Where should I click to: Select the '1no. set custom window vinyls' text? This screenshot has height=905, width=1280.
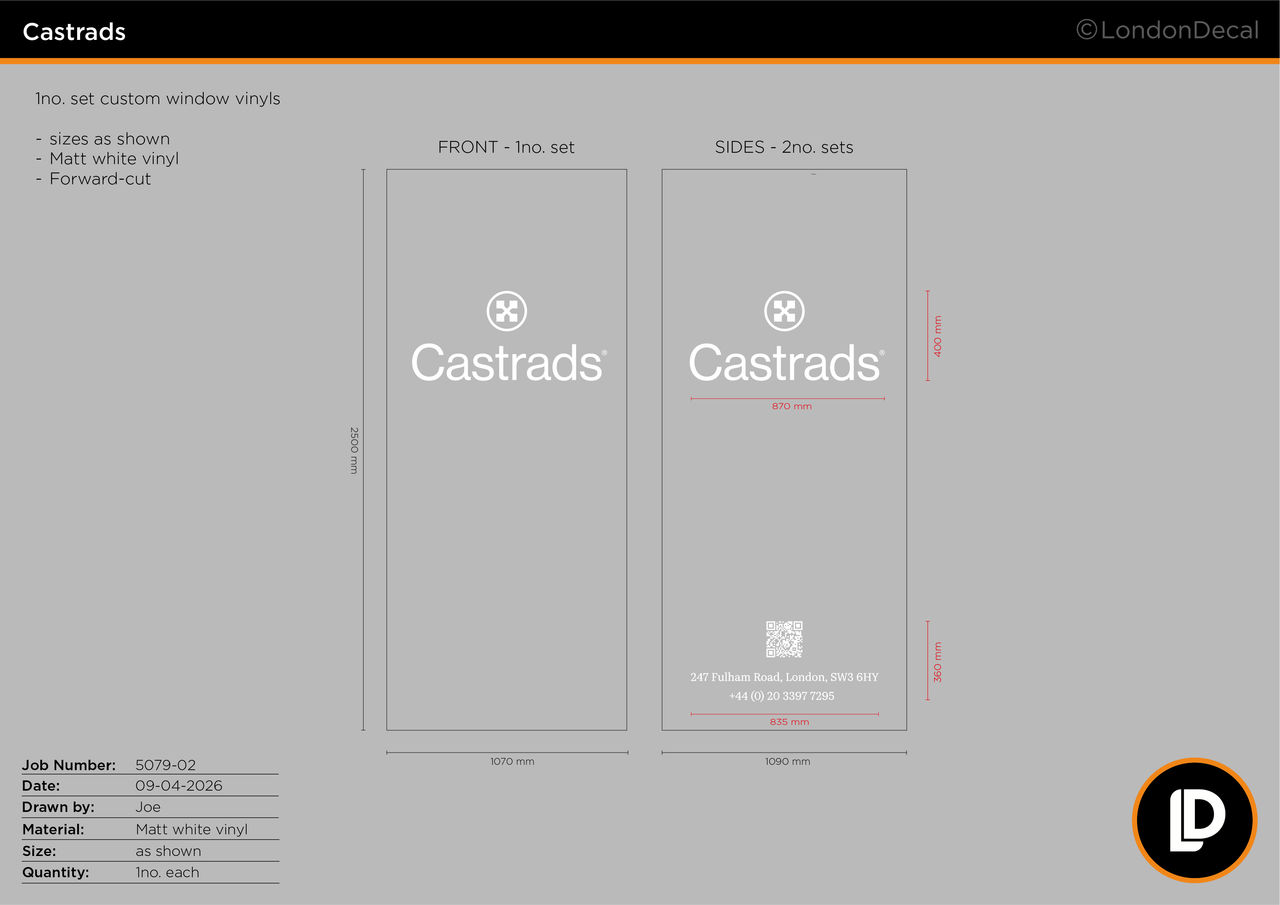(157, 99)
